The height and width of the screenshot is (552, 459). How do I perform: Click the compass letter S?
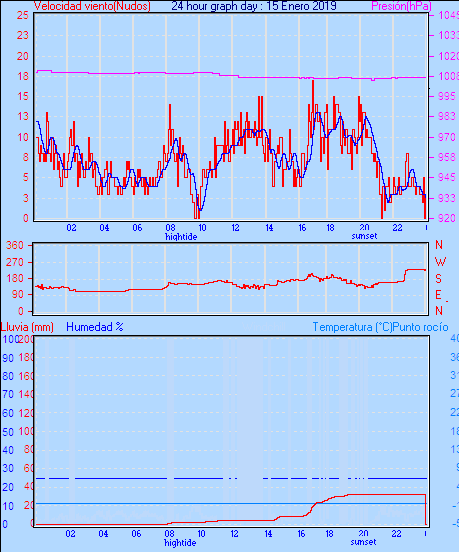pyautogui.click(x=438, y=278)
